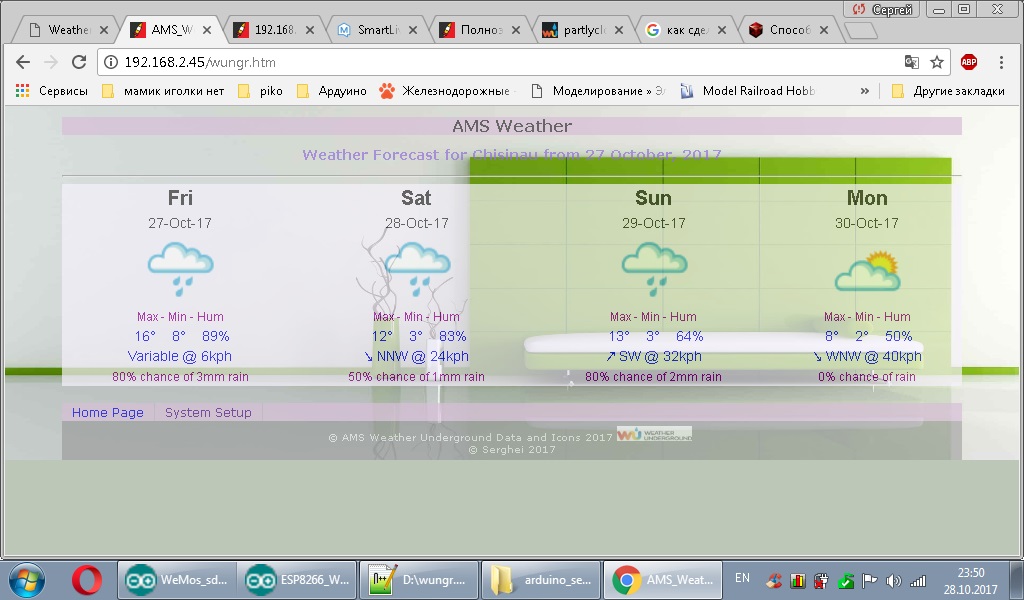
Task: Click the rain cloud icon for Friday
Action: coord(180,265)
